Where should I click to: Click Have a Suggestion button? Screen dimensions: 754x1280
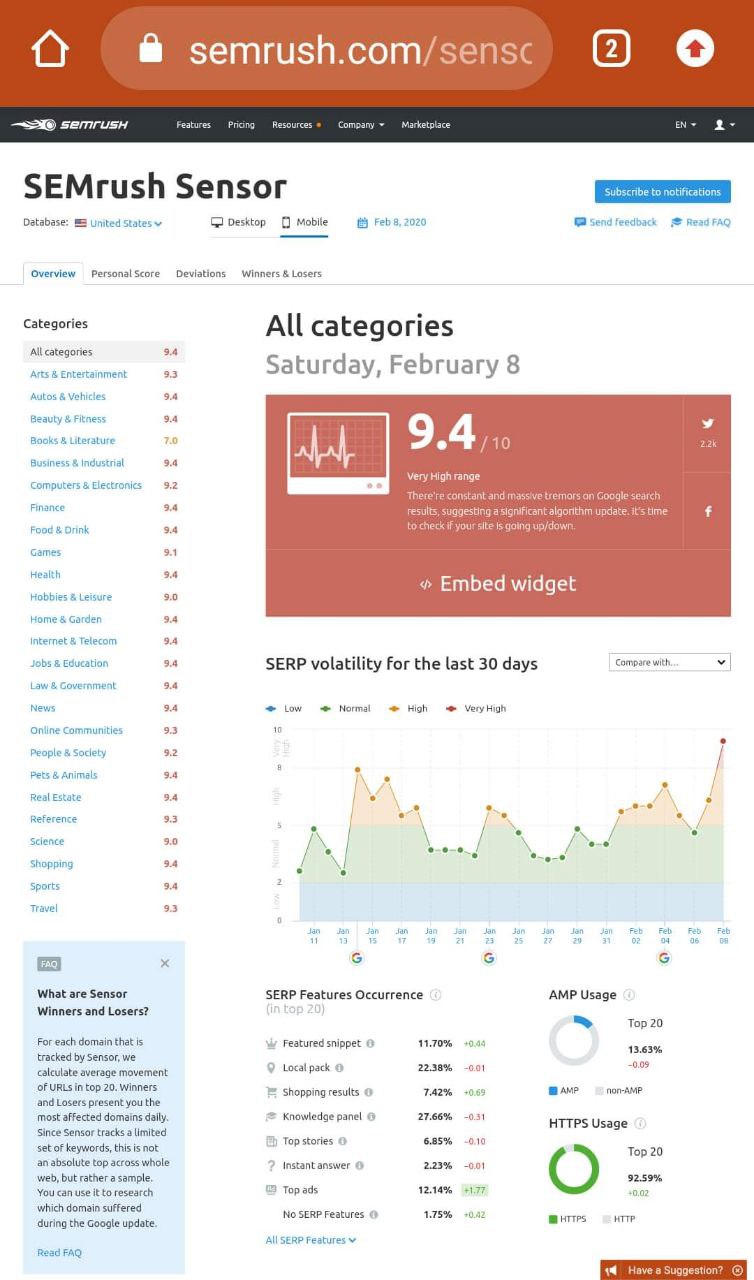tap(674, 1270)
